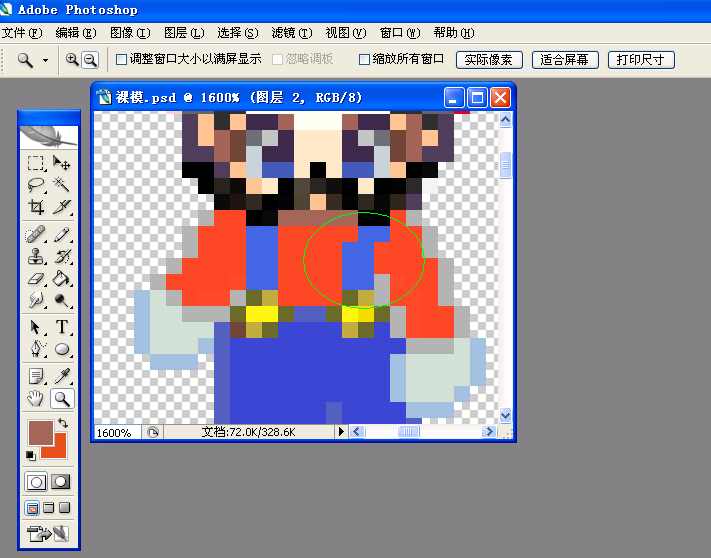Select the Clone Stamp tool
This screenshot has width=711, height=558.
[36, 257]
